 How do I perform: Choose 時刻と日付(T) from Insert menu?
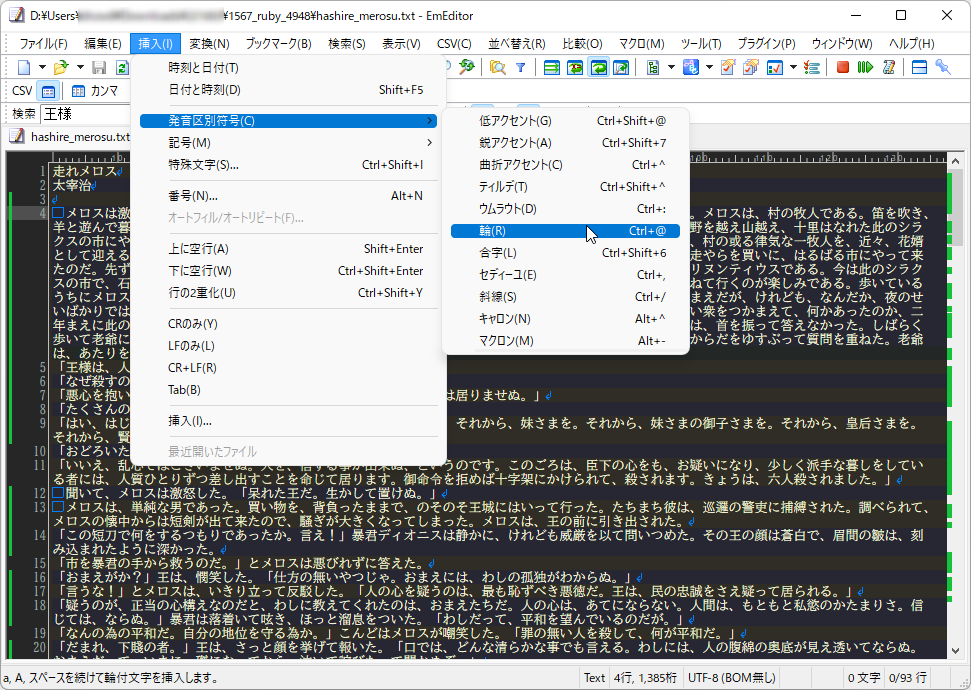(289, 68)
